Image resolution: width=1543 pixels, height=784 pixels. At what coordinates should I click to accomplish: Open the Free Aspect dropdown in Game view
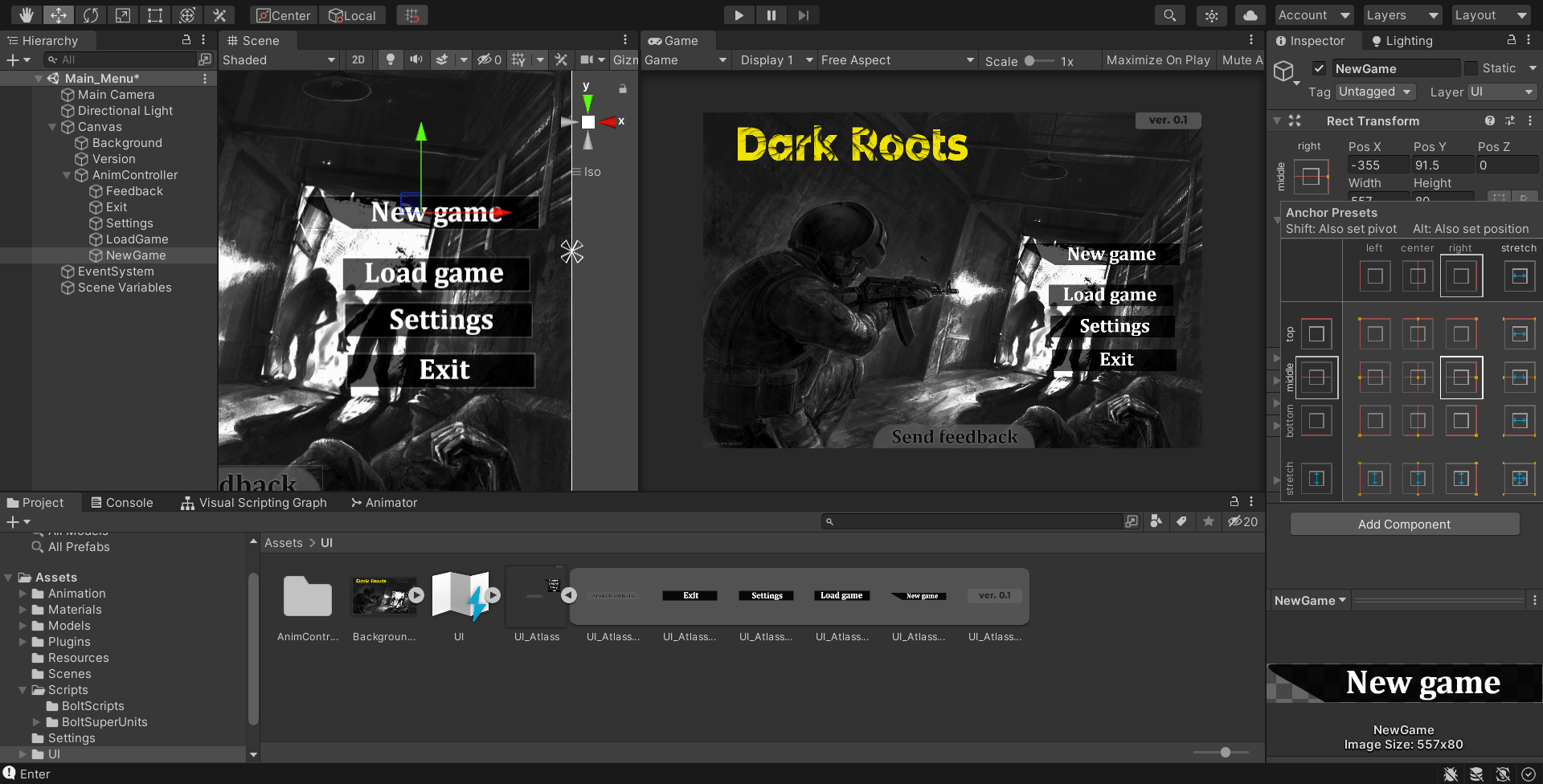coord(894,60)
